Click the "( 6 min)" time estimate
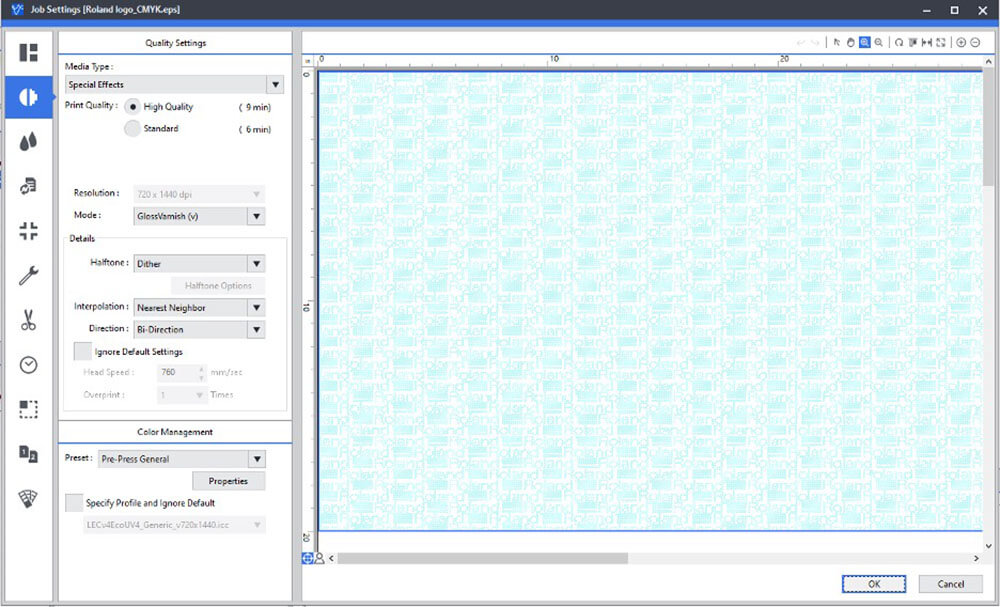This screenshot has height=607, width=1000. pyautogui.click(x=254, y=129)
